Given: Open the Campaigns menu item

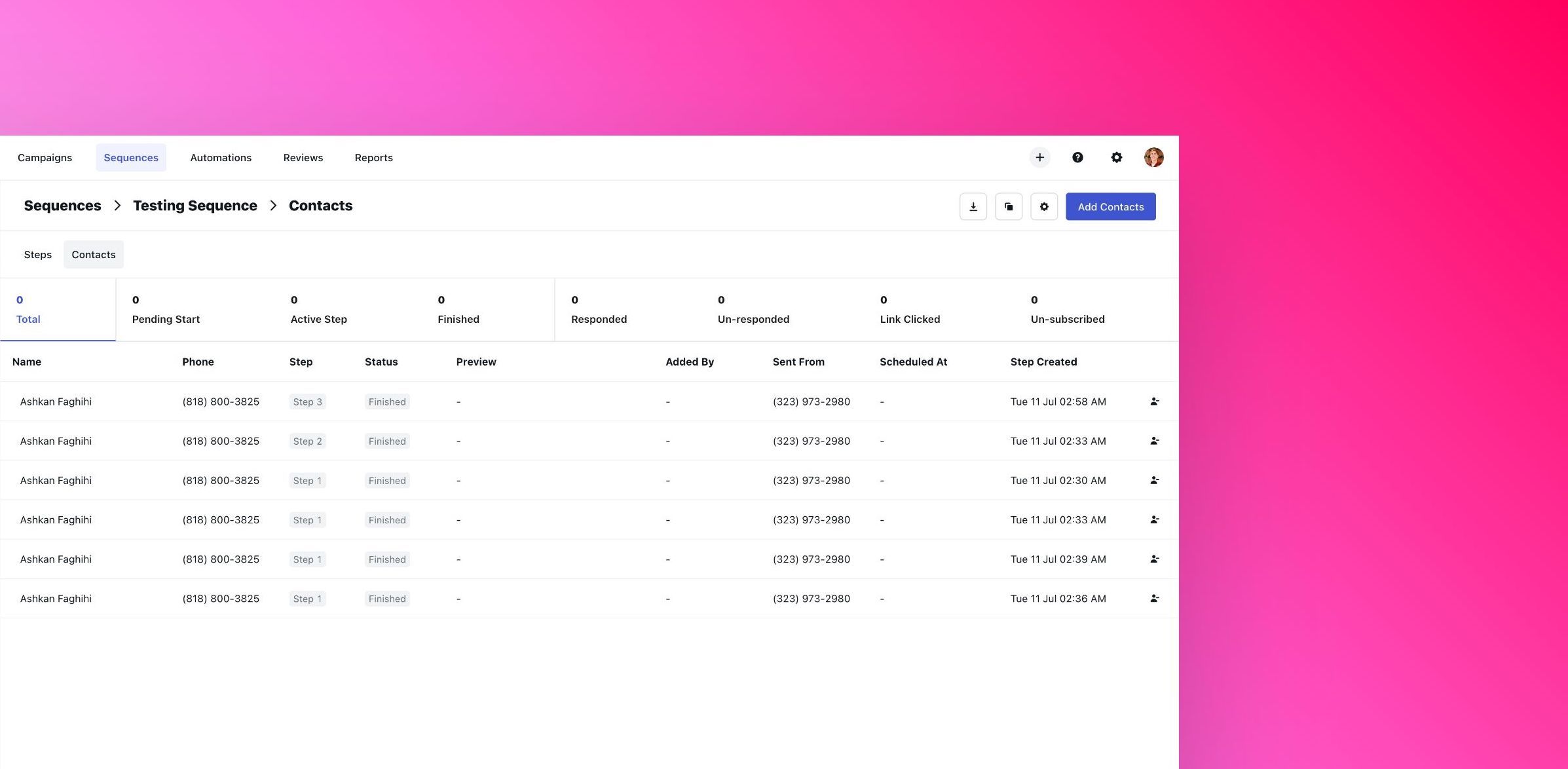Looking at the screenshot, I should pos(45,157).
